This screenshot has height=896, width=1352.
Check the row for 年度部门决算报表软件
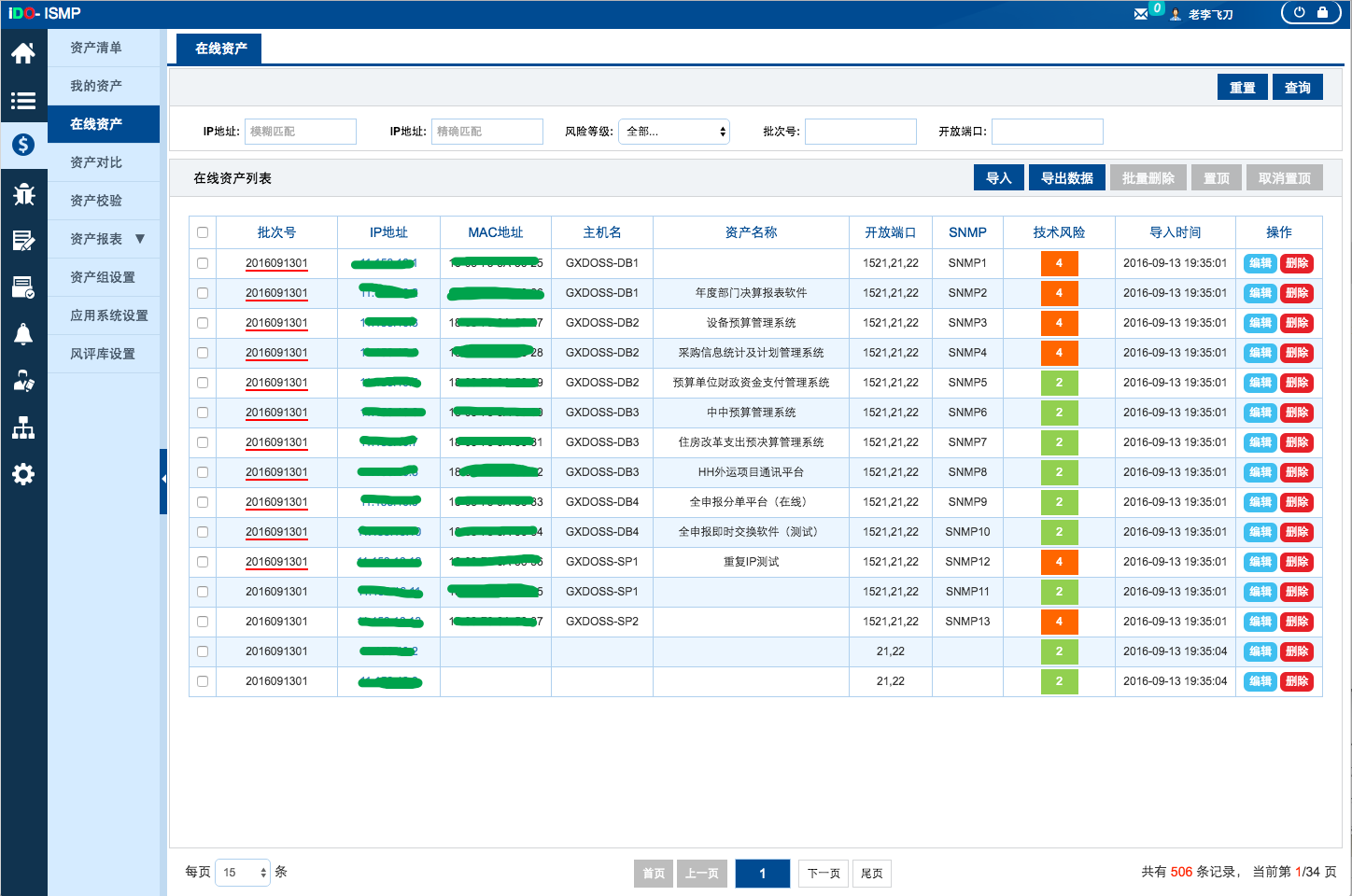point(203,293)
